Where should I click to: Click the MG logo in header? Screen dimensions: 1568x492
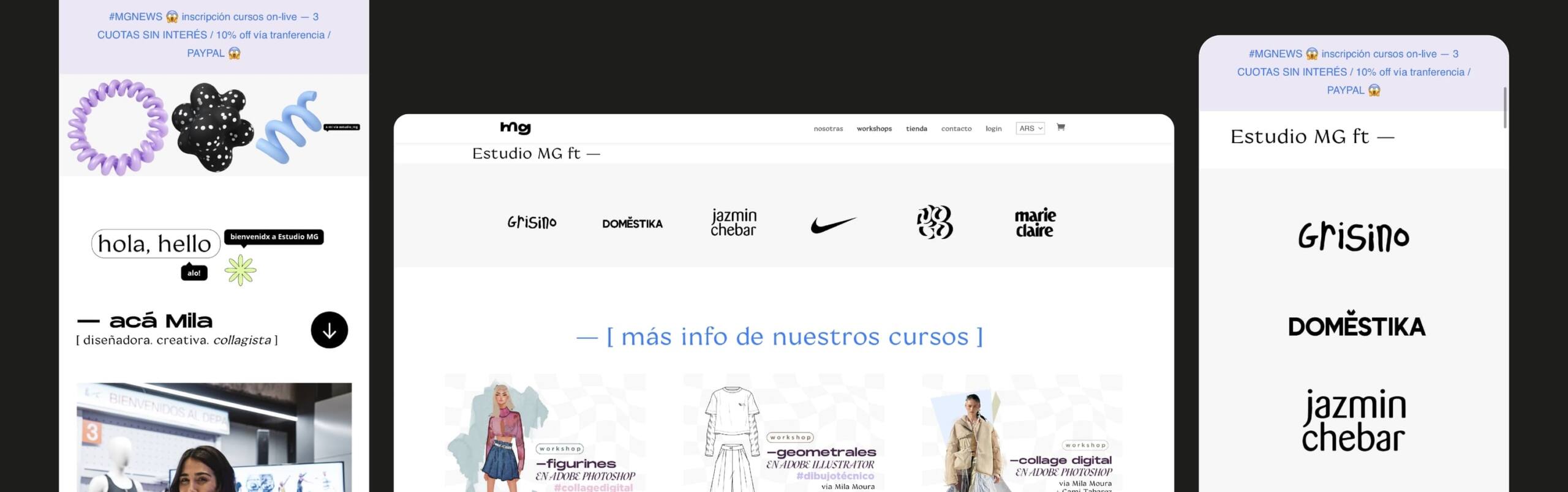515,127
